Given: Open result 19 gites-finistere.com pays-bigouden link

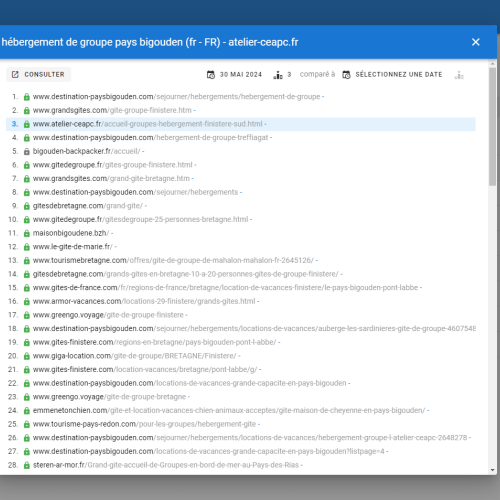Looking at the screenshot, I should coord(154,342).
